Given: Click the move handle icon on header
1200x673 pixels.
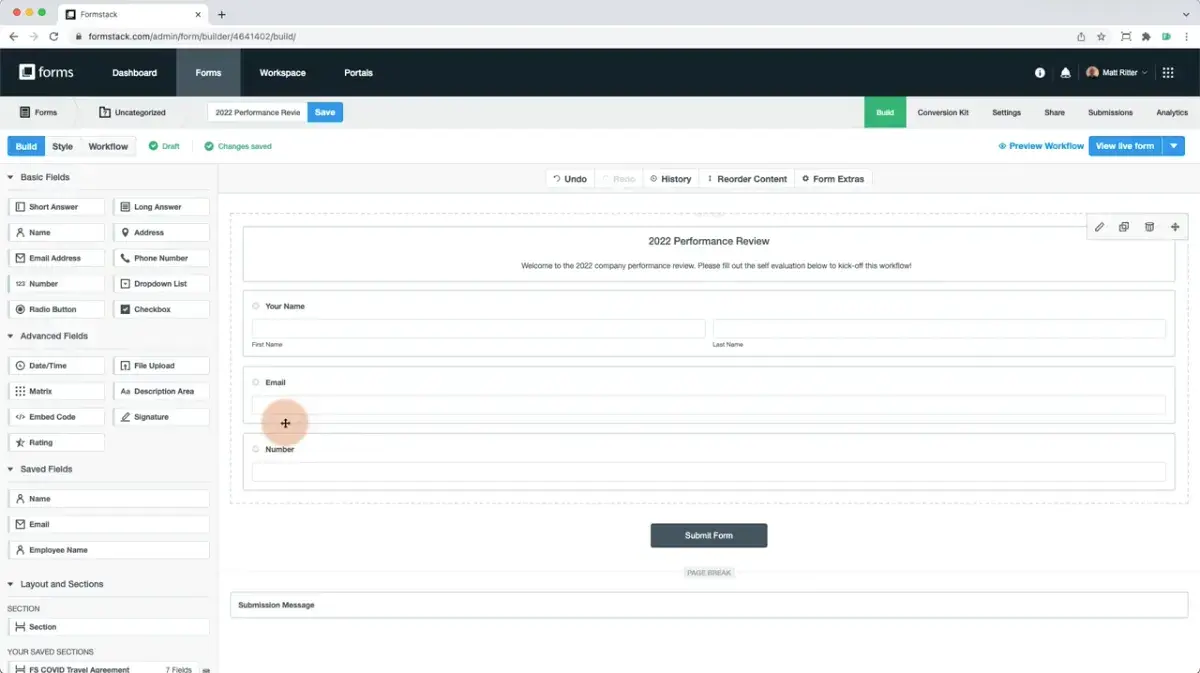Looking at the screenshot, I should [1175, 227].
